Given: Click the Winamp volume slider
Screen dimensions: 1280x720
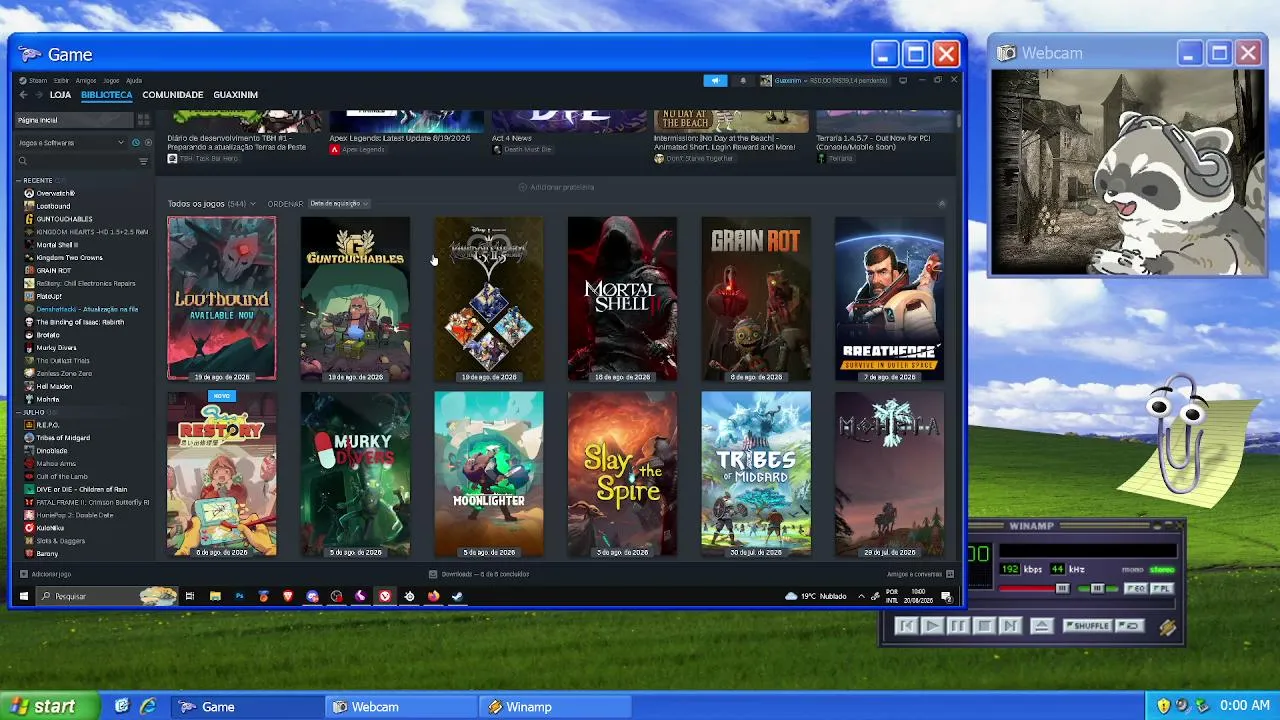Looking at the screenshot, I should coord(1035,589).
